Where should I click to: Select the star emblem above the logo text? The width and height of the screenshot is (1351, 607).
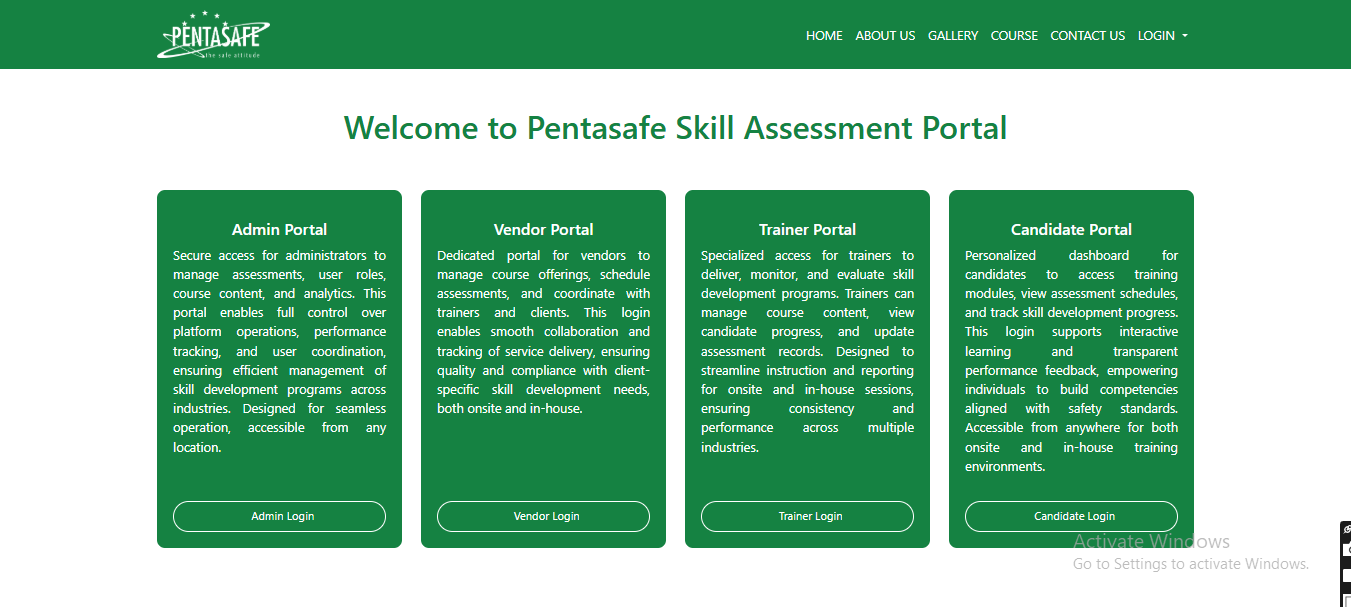click(x=205, y=13)
